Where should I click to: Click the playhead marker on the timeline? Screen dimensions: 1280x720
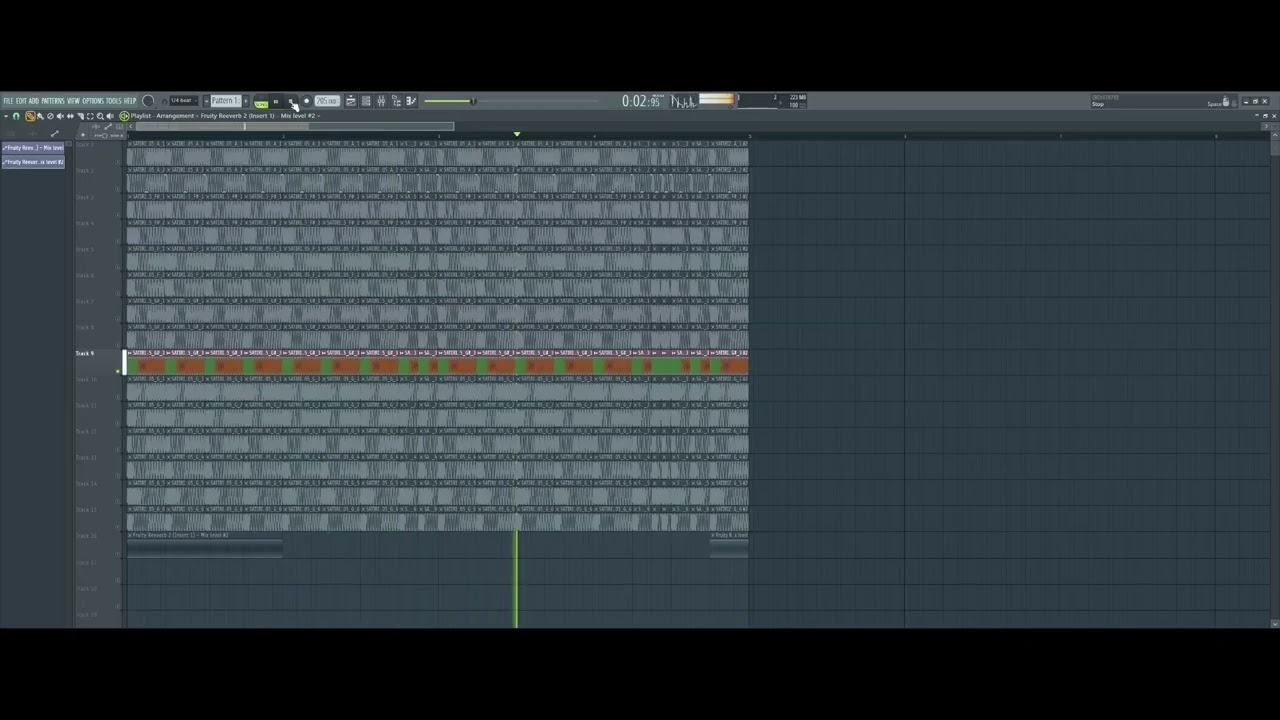point(517,134)
